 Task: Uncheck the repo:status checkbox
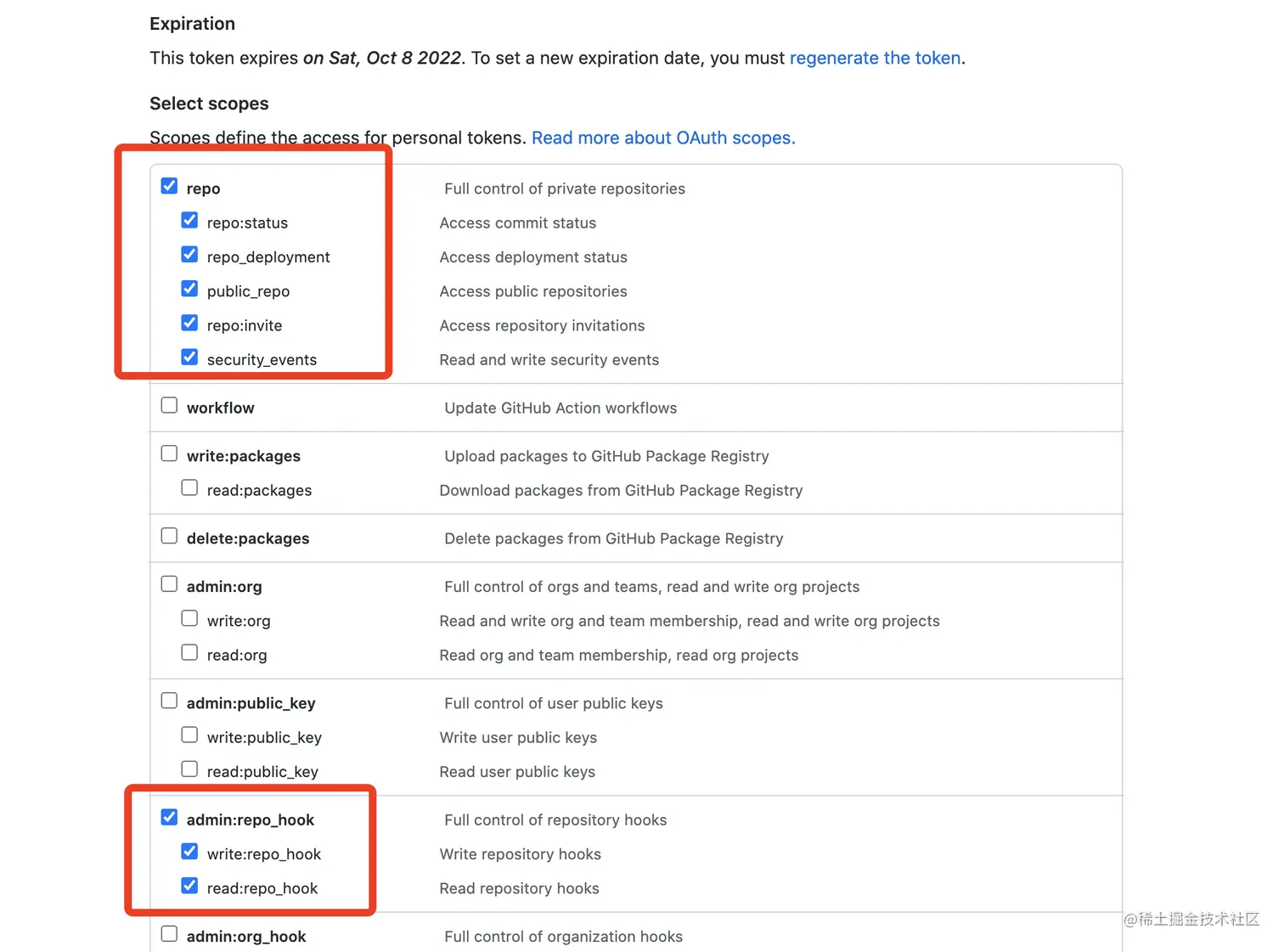(x=189, y=221)
